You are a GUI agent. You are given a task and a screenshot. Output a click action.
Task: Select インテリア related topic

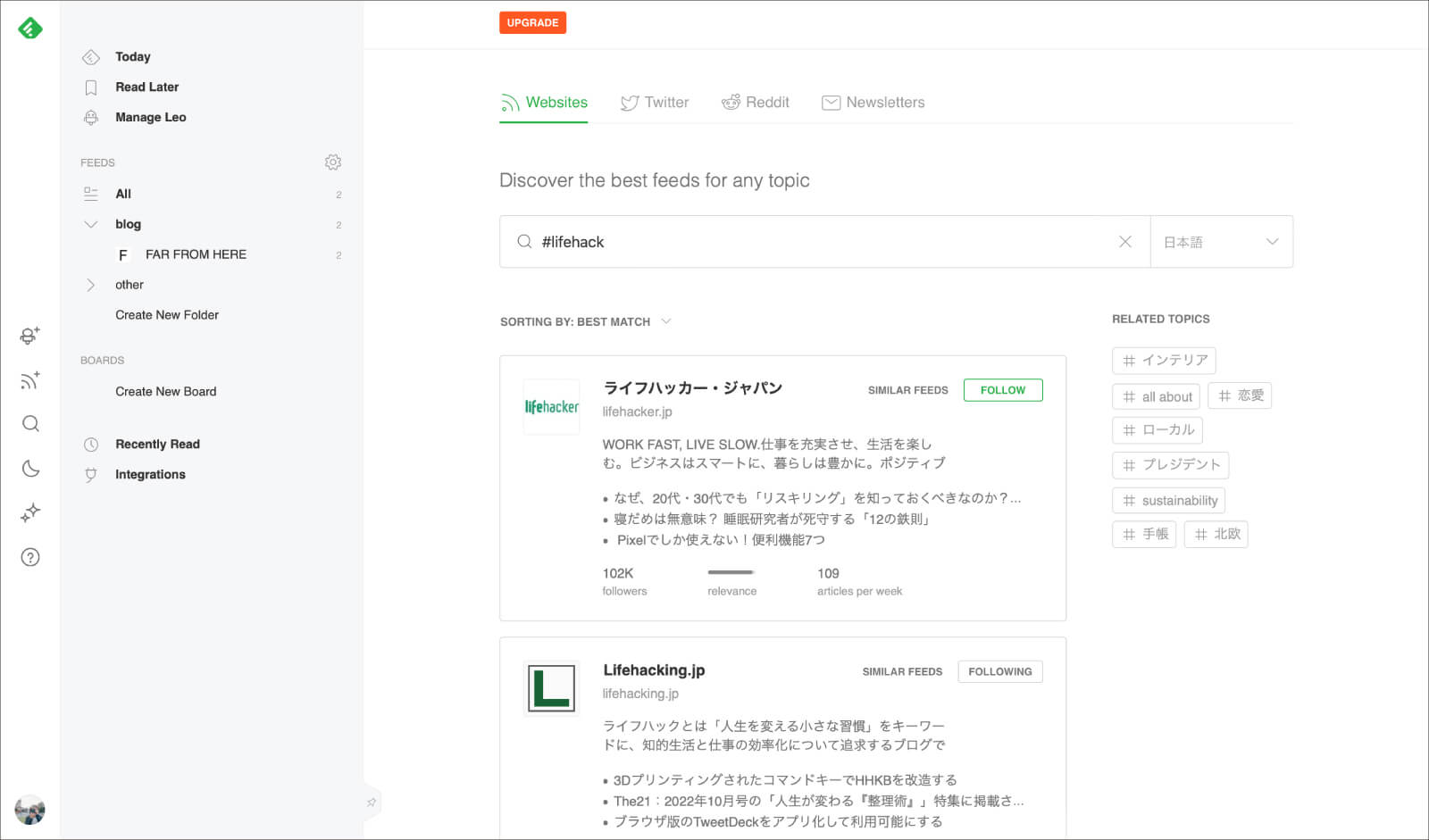pyautogui.click(x=1164, y=361)
